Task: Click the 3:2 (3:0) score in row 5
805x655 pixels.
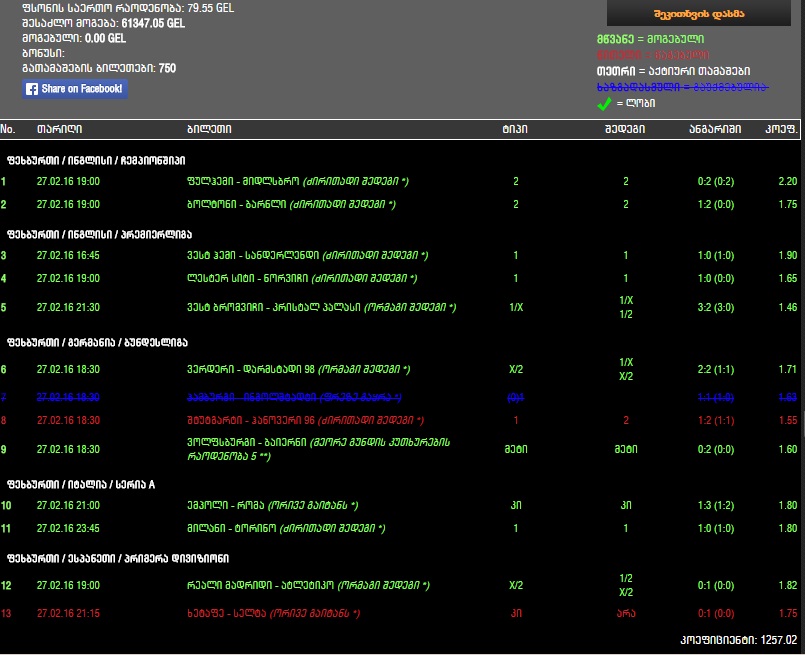Action: click(x=715, y=307)
